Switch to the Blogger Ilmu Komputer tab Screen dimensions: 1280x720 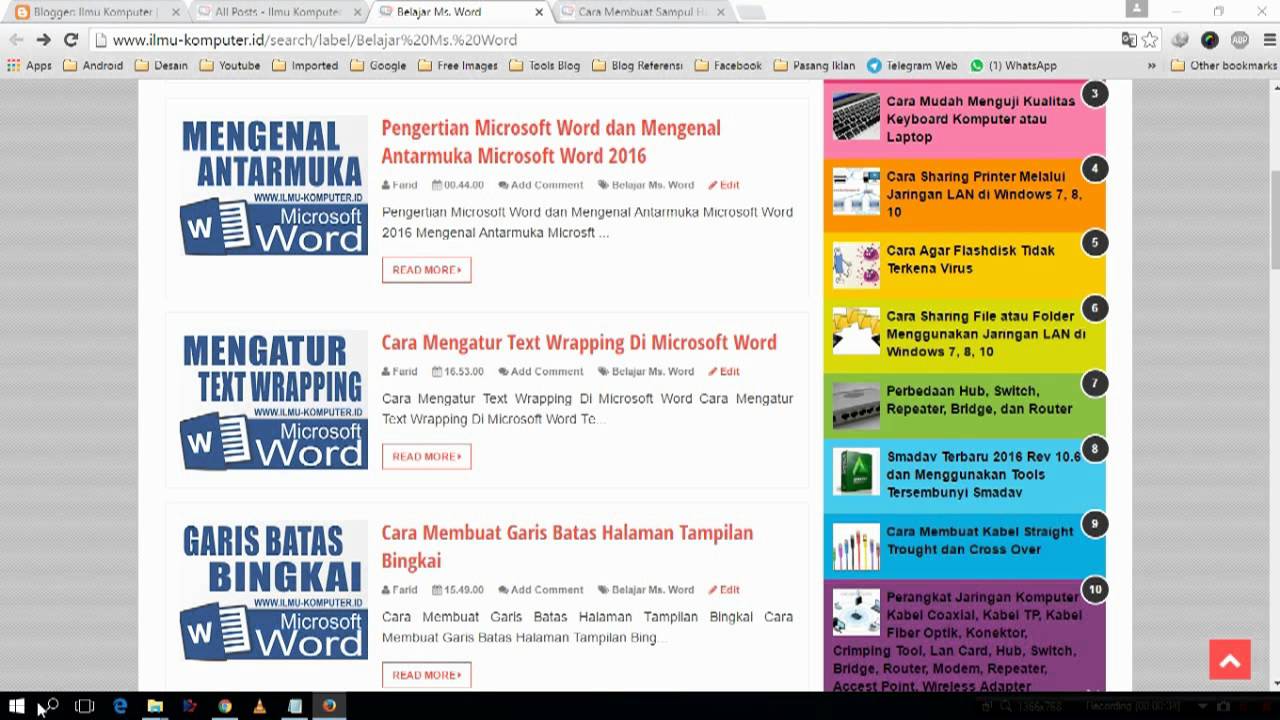click(95, 12)
